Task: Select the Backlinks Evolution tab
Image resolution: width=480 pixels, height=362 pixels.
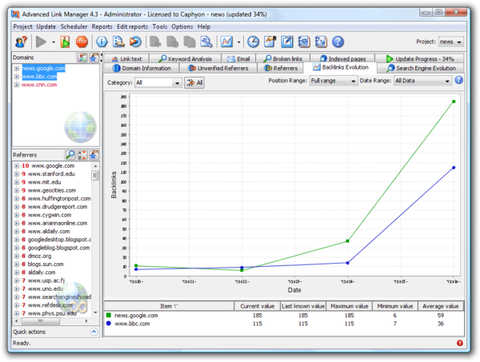Action: pos(341,67)
